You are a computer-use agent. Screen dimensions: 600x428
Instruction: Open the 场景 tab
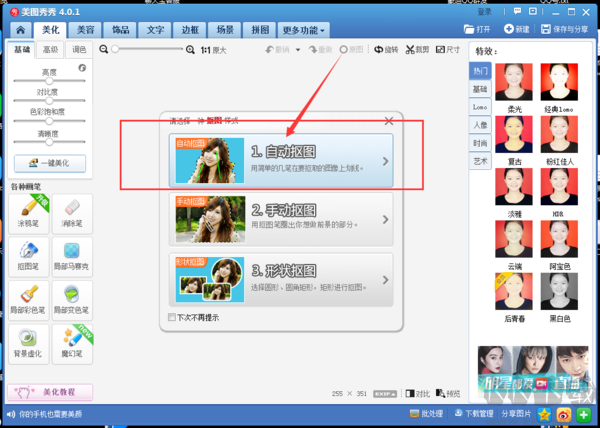click(x=225, y=30)
